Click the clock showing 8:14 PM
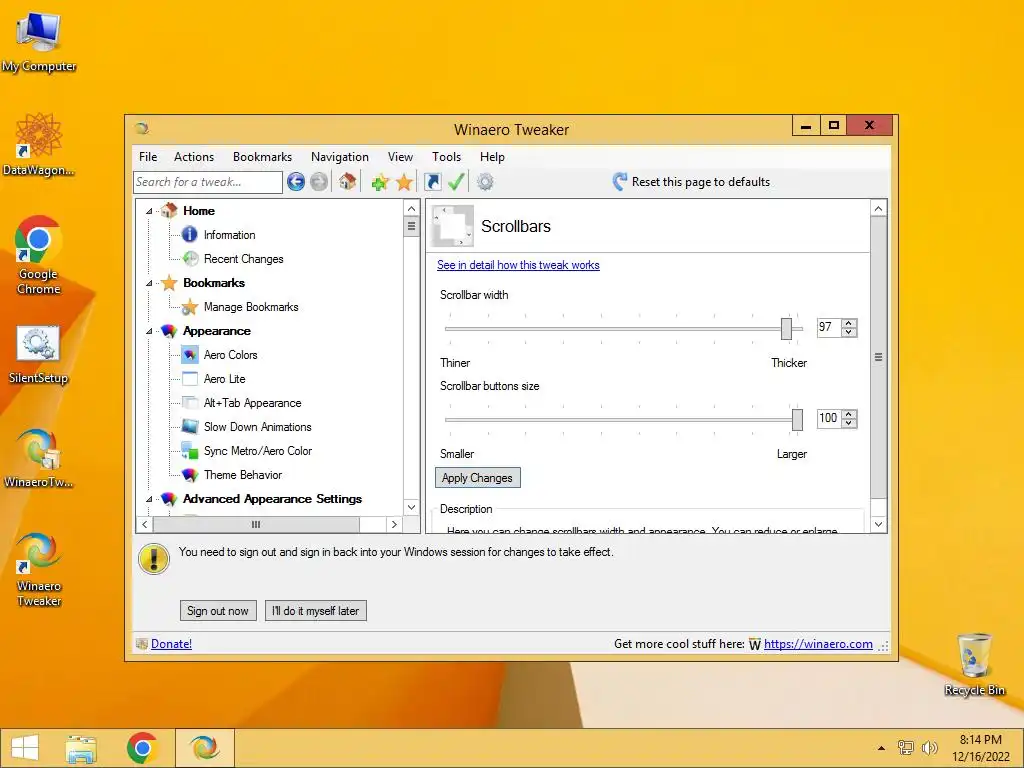Image resolution: width=1024 pixels, height=768 pixels. click(980, 740)
